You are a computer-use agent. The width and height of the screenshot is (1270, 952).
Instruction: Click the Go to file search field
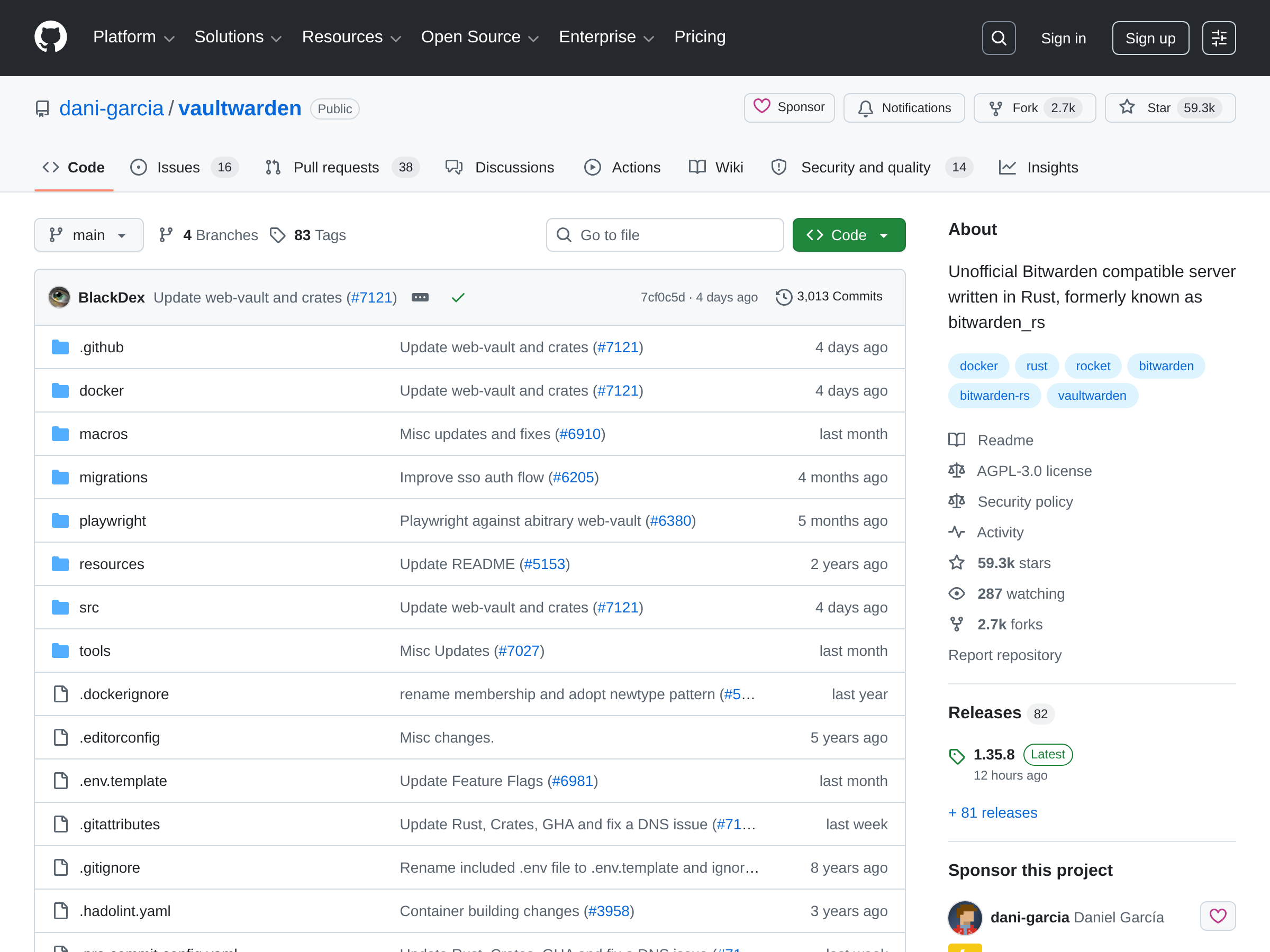tap(664, 235)
